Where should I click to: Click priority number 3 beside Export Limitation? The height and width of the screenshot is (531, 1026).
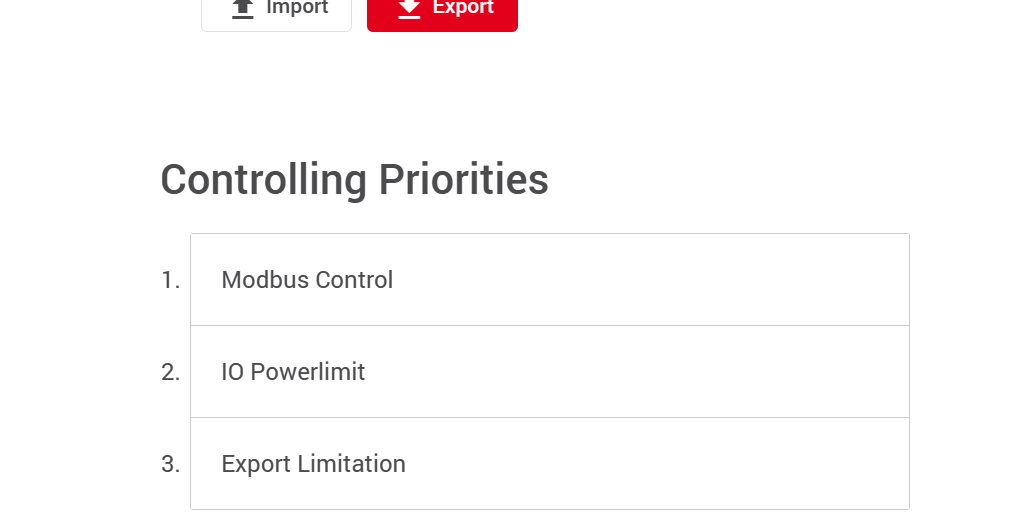(x=170, y=465)
